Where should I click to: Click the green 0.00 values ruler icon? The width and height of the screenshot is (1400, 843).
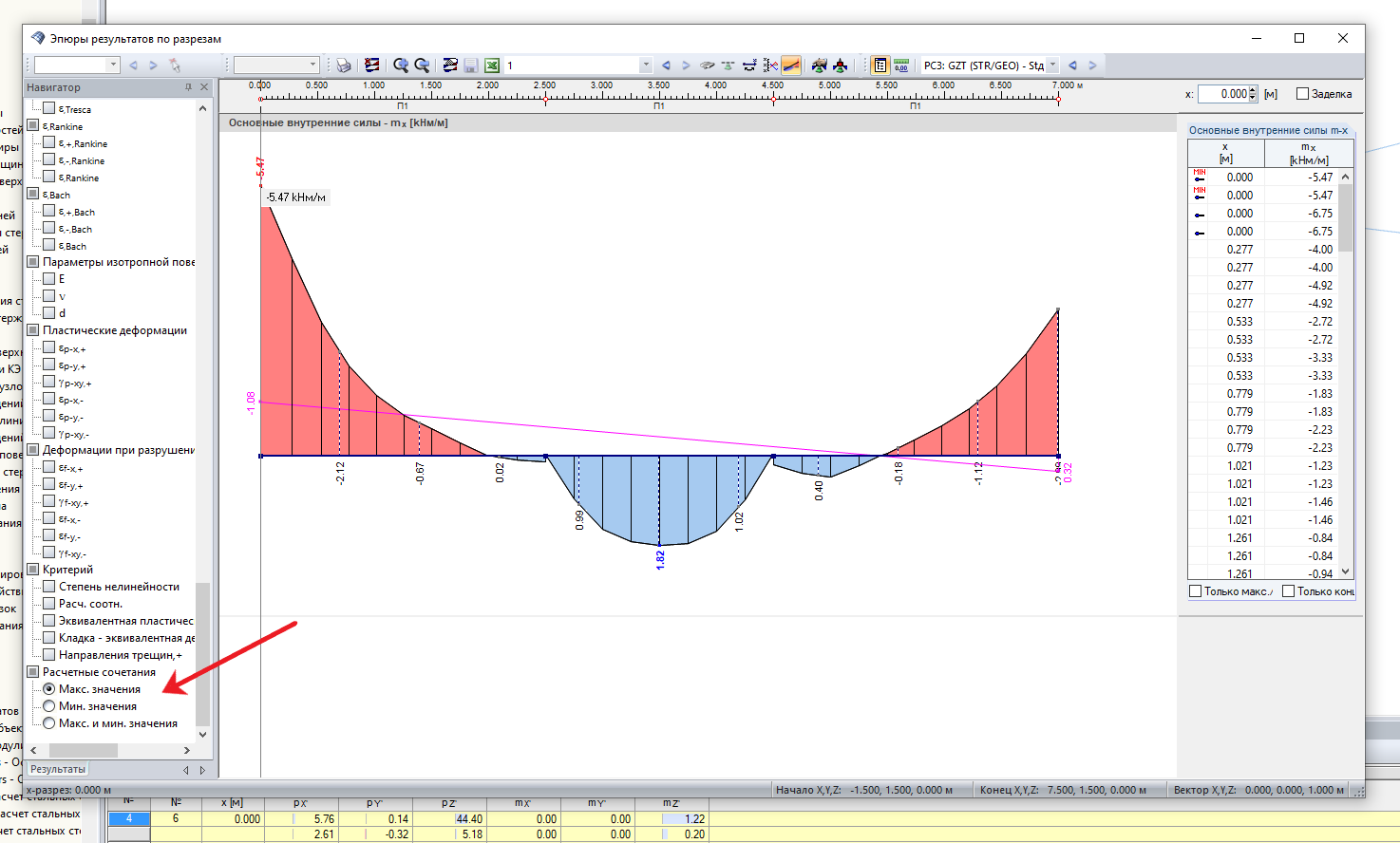click(901, 66)
